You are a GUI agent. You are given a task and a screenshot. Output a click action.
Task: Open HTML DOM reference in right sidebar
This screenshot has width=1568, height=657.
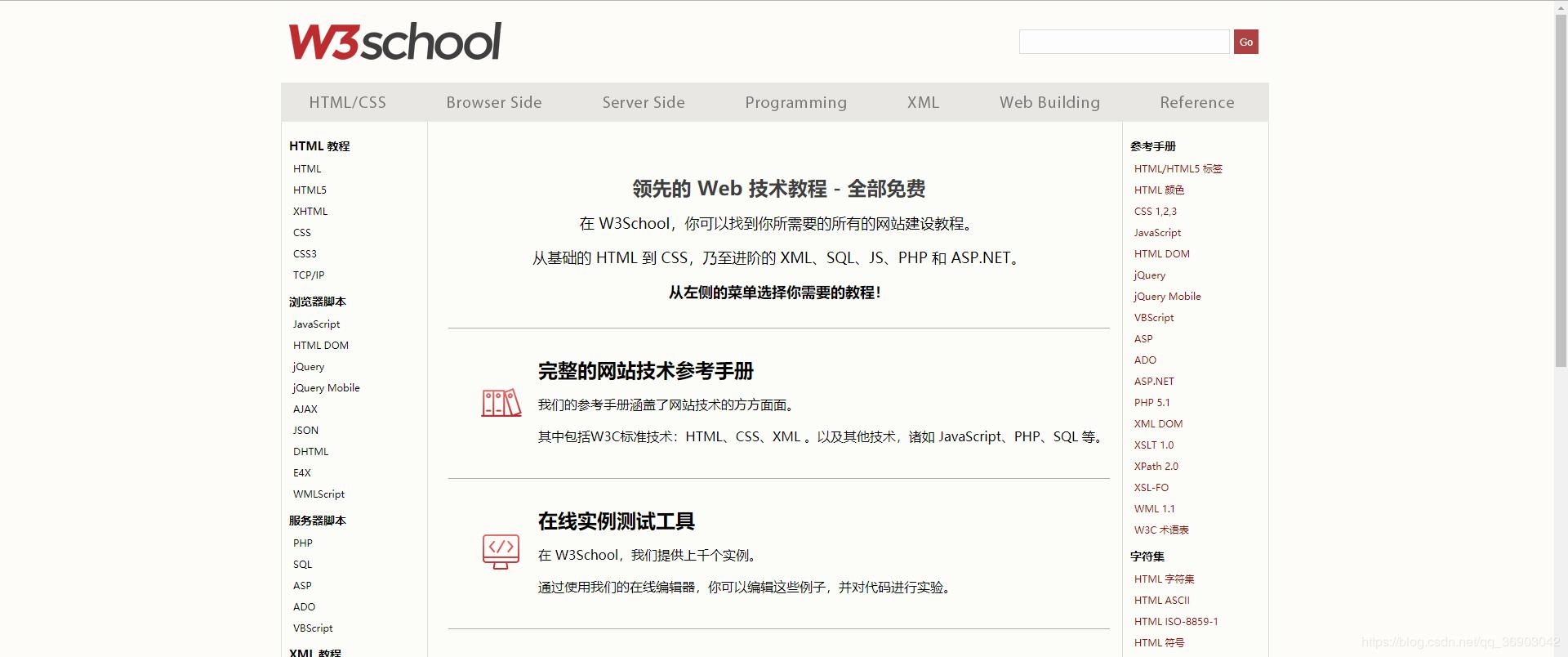1162,254
